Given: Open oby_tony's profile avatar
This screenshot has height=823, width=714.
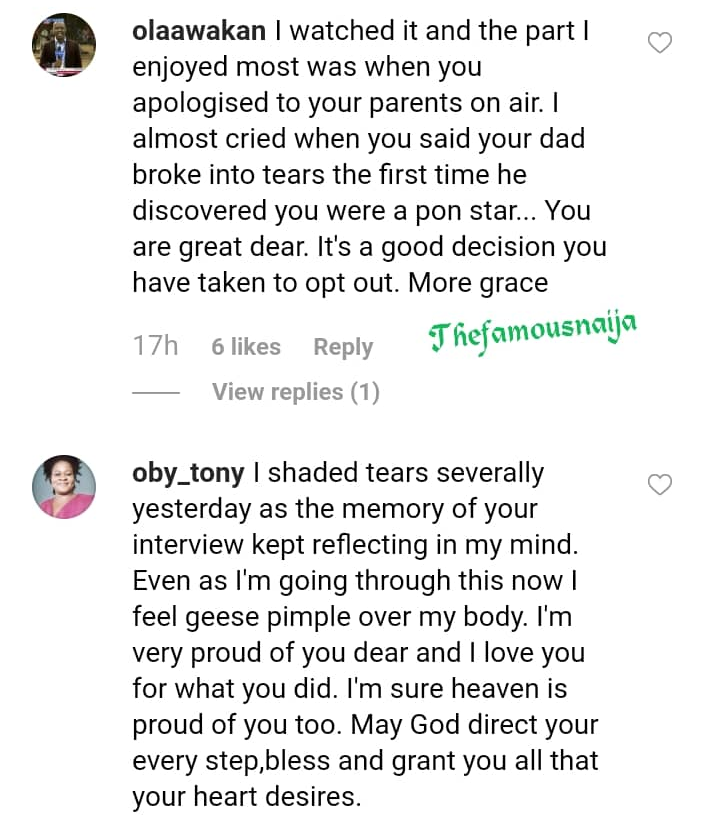Looking at the screenshot, I should point(65,487).
